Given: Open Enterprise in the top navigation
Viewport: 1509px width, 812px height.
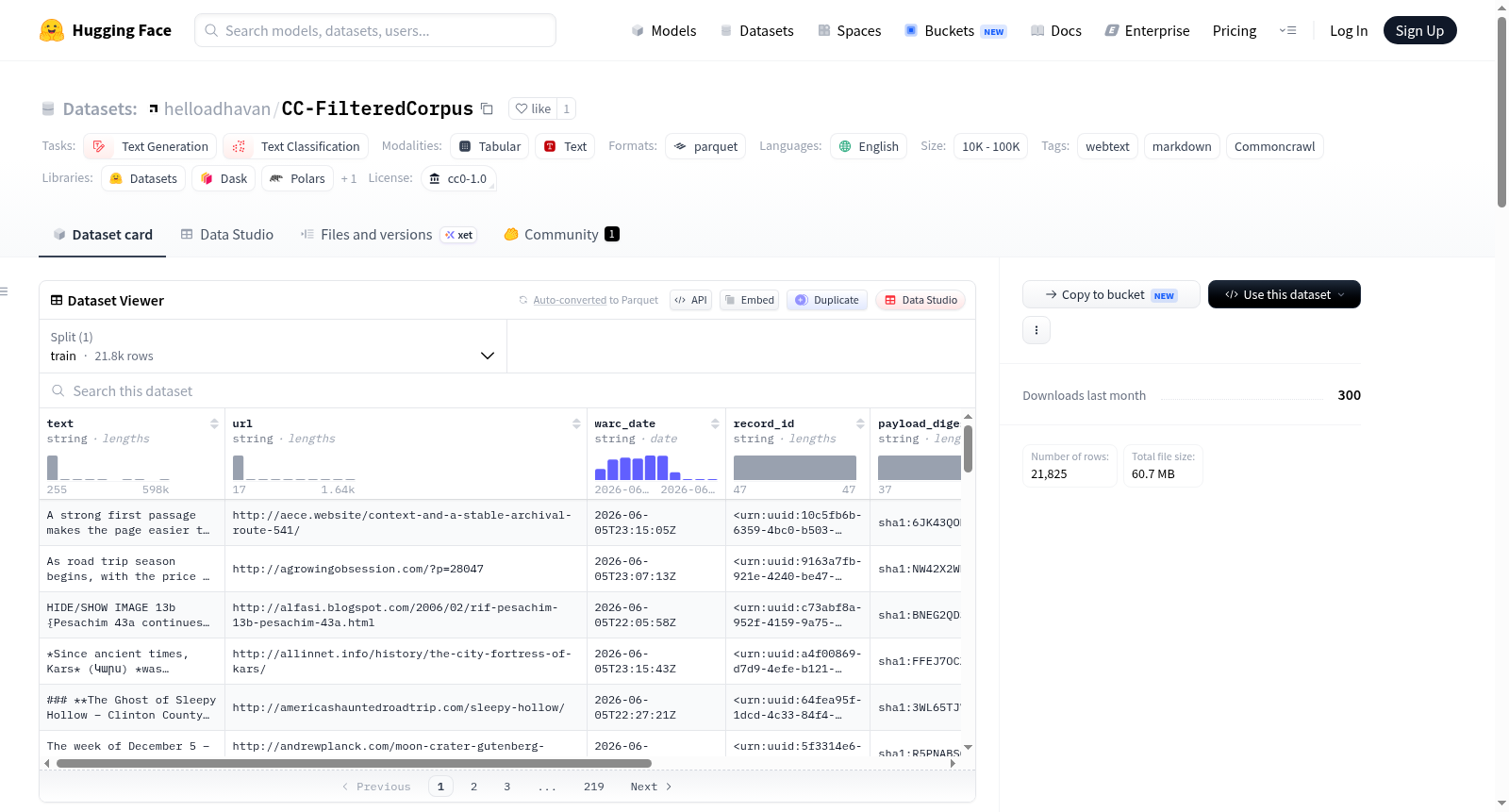Looking at the screenshot, I should [x=1147, y=30].
